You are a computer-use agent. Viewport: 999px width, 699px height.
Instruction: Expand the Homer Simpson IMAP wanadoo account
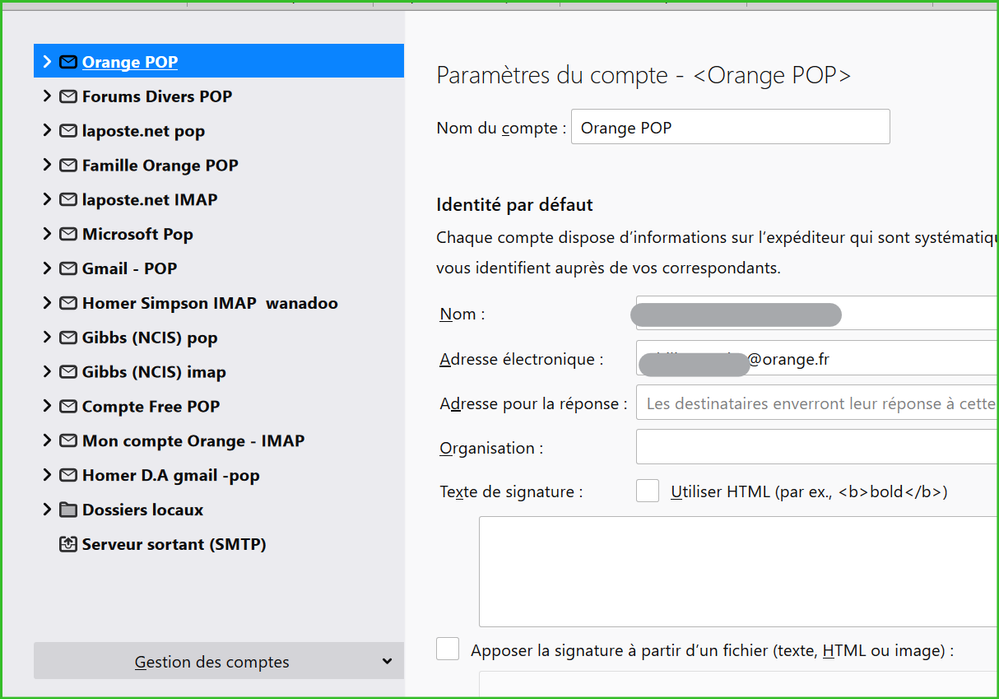click(47, 302)
